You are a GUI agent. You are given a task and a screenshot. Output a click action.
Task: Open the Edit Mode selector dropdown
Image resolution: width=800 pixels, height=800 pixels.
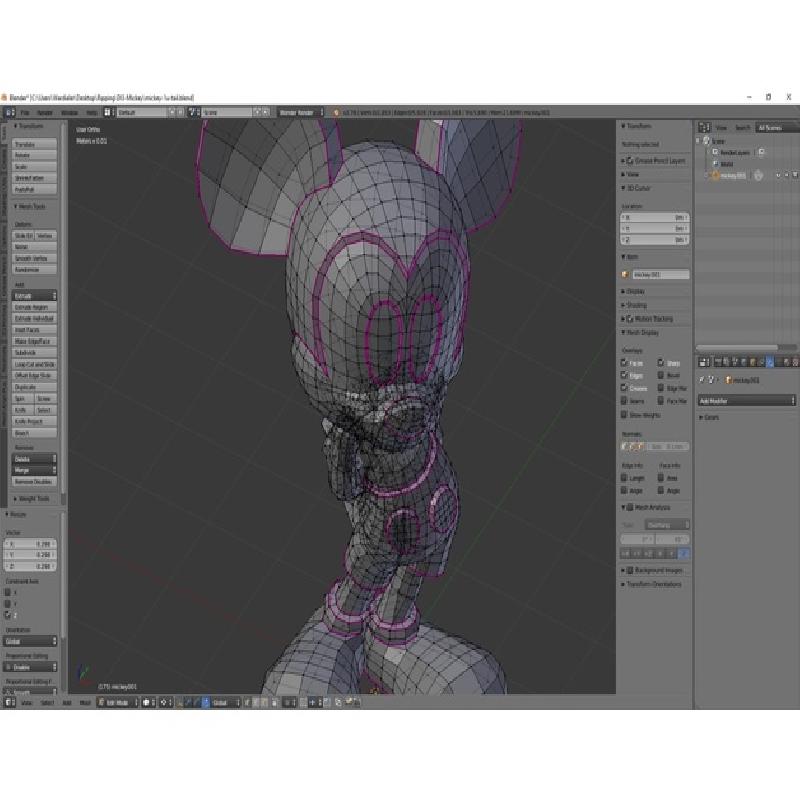[x=119, y=703]
